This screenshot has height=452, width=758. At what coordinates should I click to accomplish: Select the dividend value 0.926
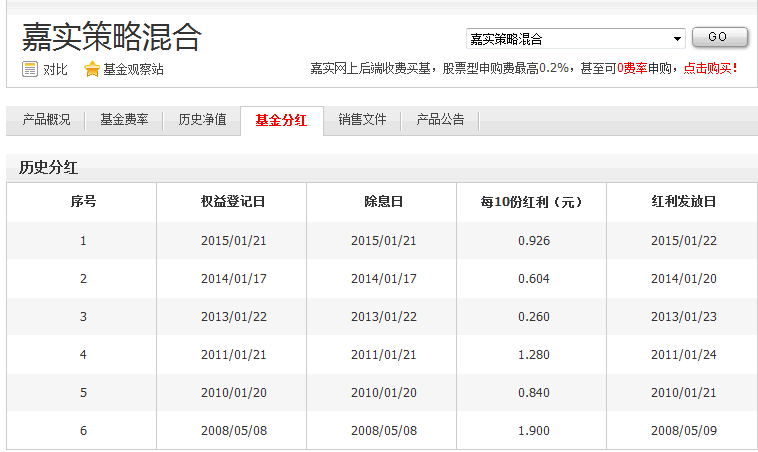tap(534, 241)
